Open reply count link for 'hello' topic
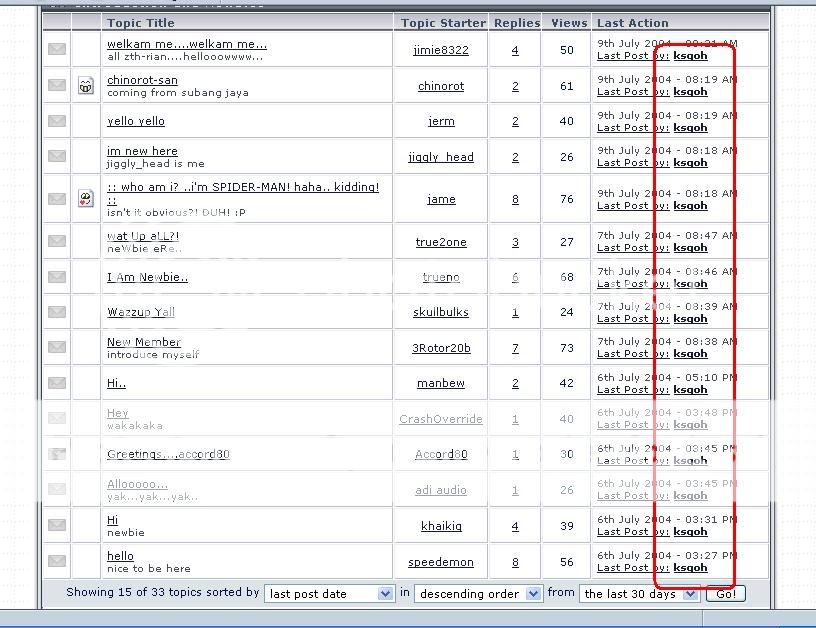Image resolution: width=816 pixels, height=628 pixels. click(x=515, y=562)
